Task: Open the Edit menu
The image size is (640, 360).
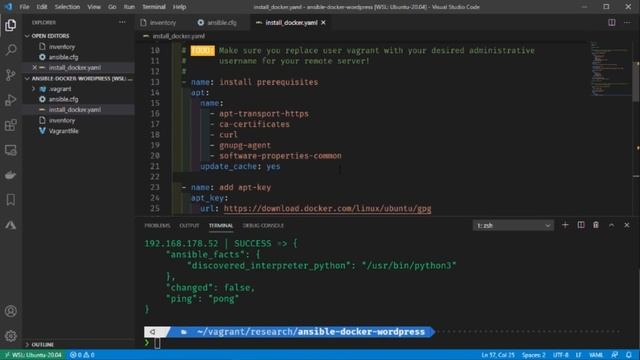Action: pos(42,7)
